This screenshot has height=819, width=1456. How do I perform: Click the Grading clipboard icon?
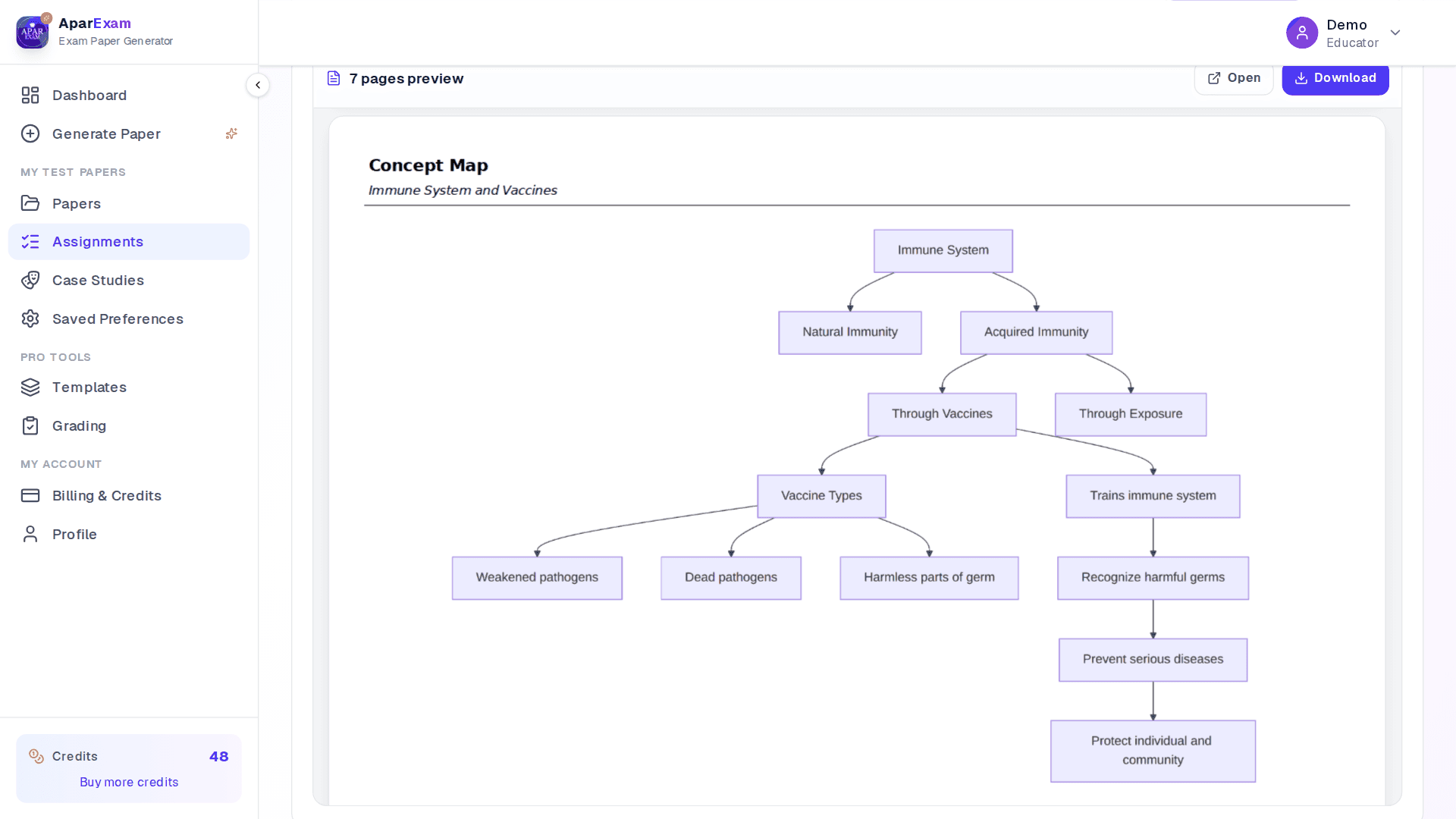[x=30, y=426]
